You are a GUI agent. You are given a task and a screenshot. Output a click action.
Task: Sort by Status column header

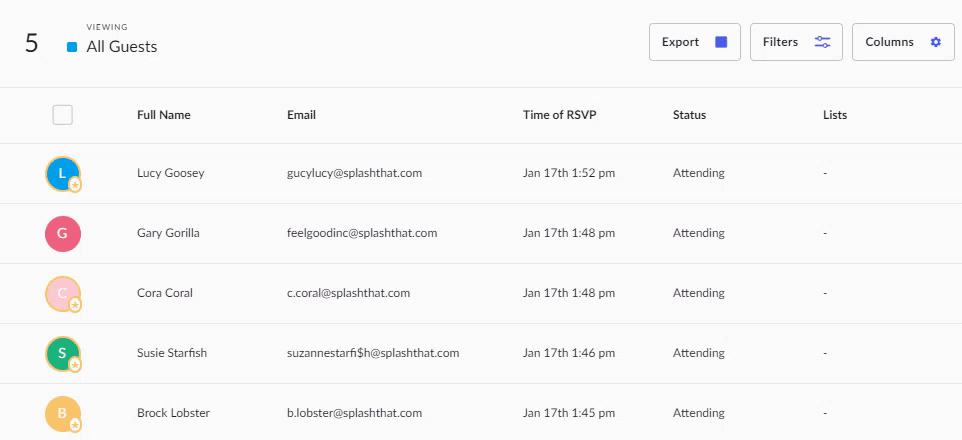pyautogui.click(x=689, y=115)
